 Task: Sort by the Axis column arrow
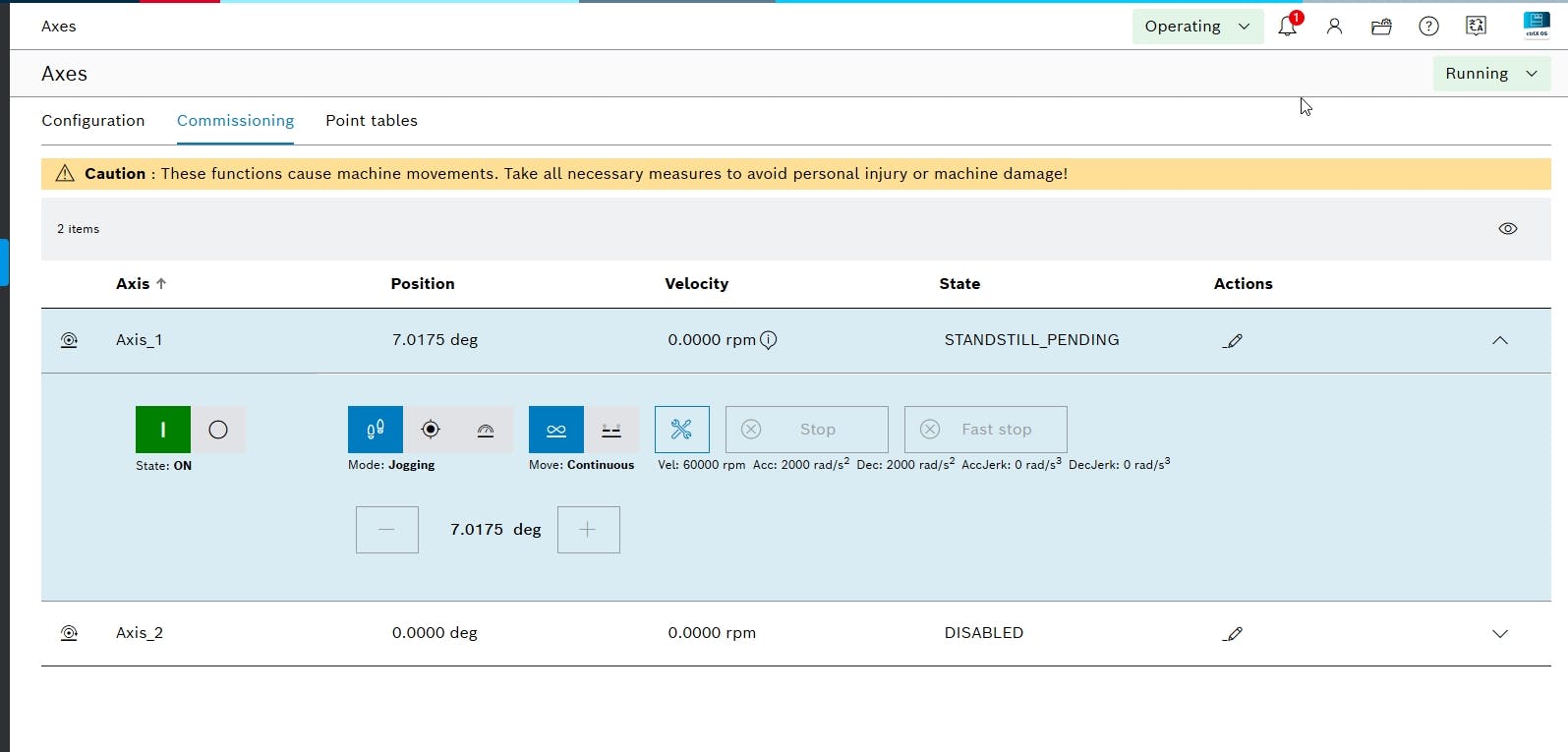click(161, 283)
